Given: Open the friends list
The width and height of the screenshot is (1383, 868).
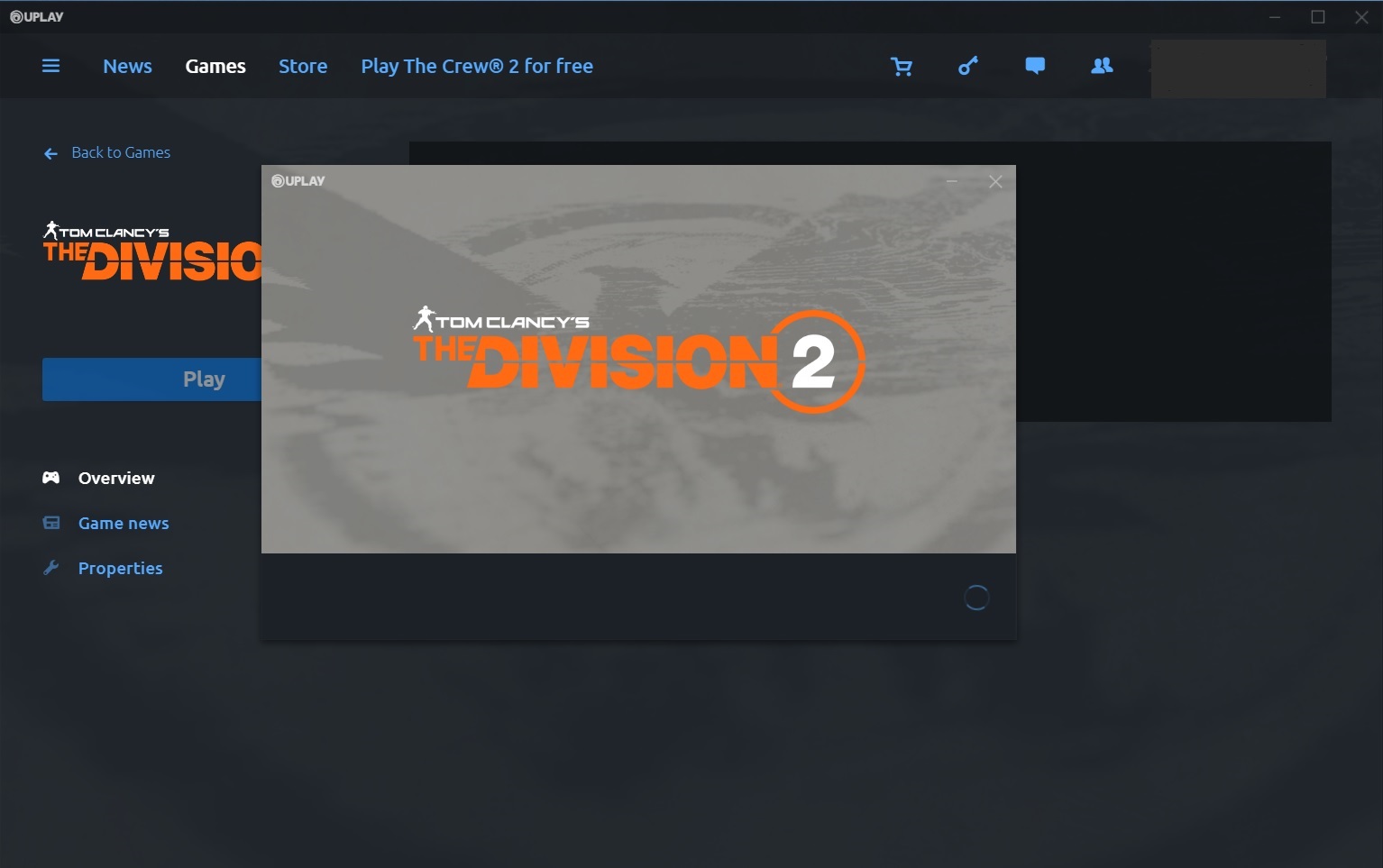Looking at the screenshot, I should pos(1101,66).
